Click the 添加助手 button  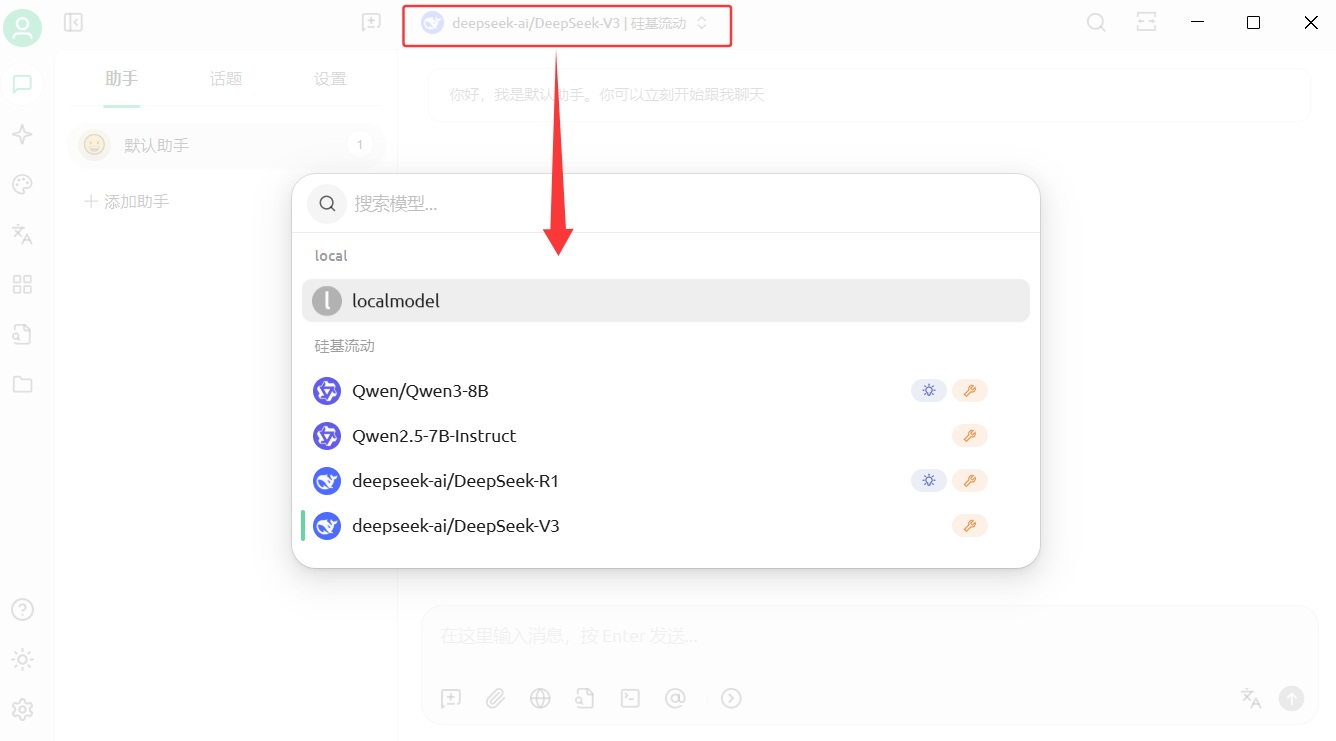[x=127, y=202]
